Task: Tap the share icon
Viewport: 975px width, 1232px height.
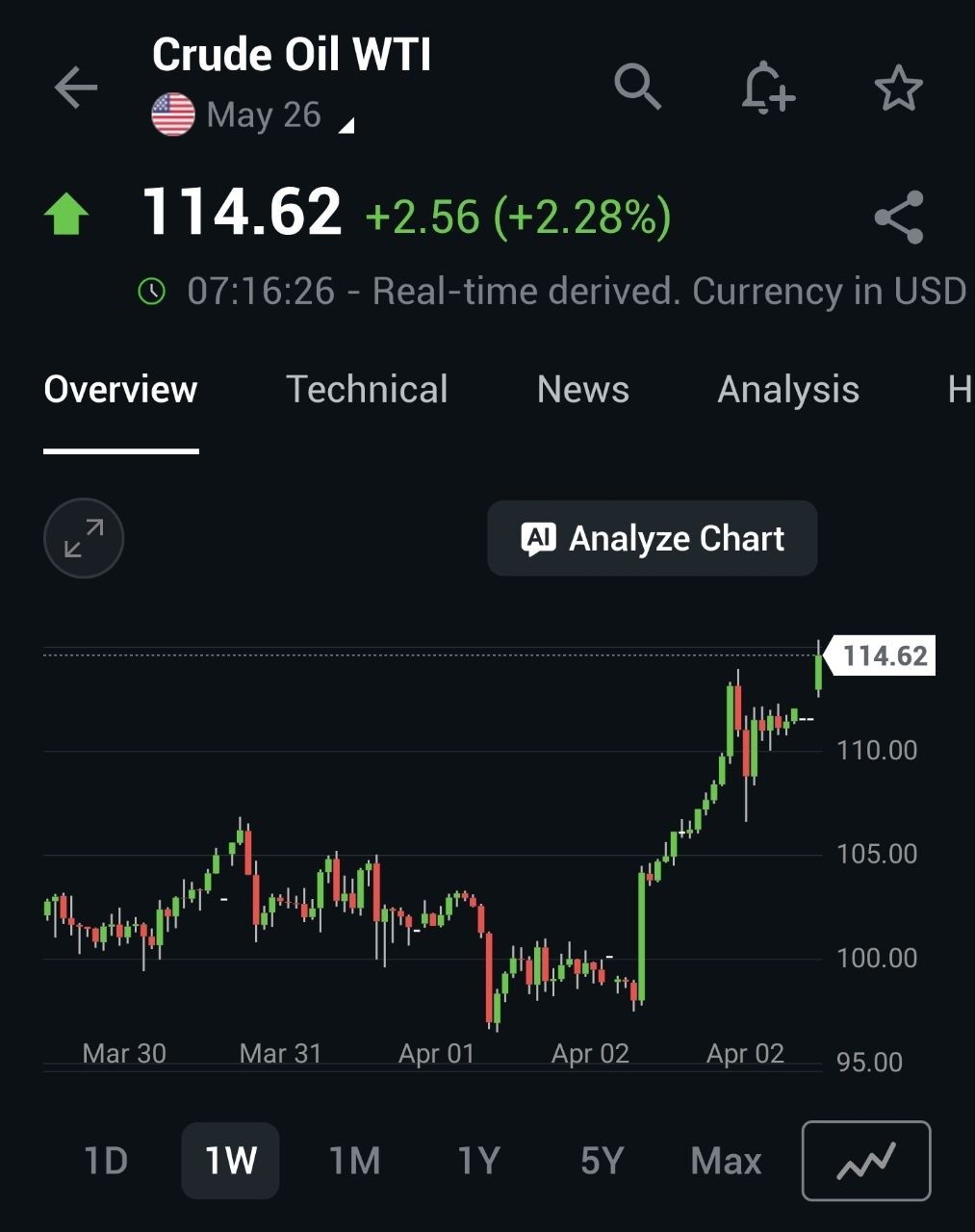Action: tap(898, 218)
